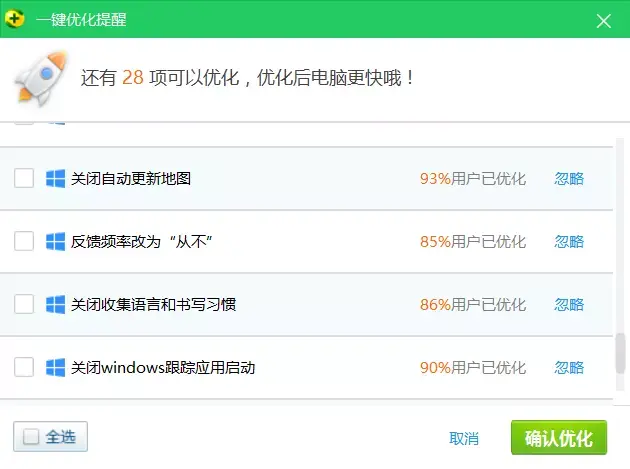
Task: Enable the 全选 select-all checkbox
Action: pos(31,437)
